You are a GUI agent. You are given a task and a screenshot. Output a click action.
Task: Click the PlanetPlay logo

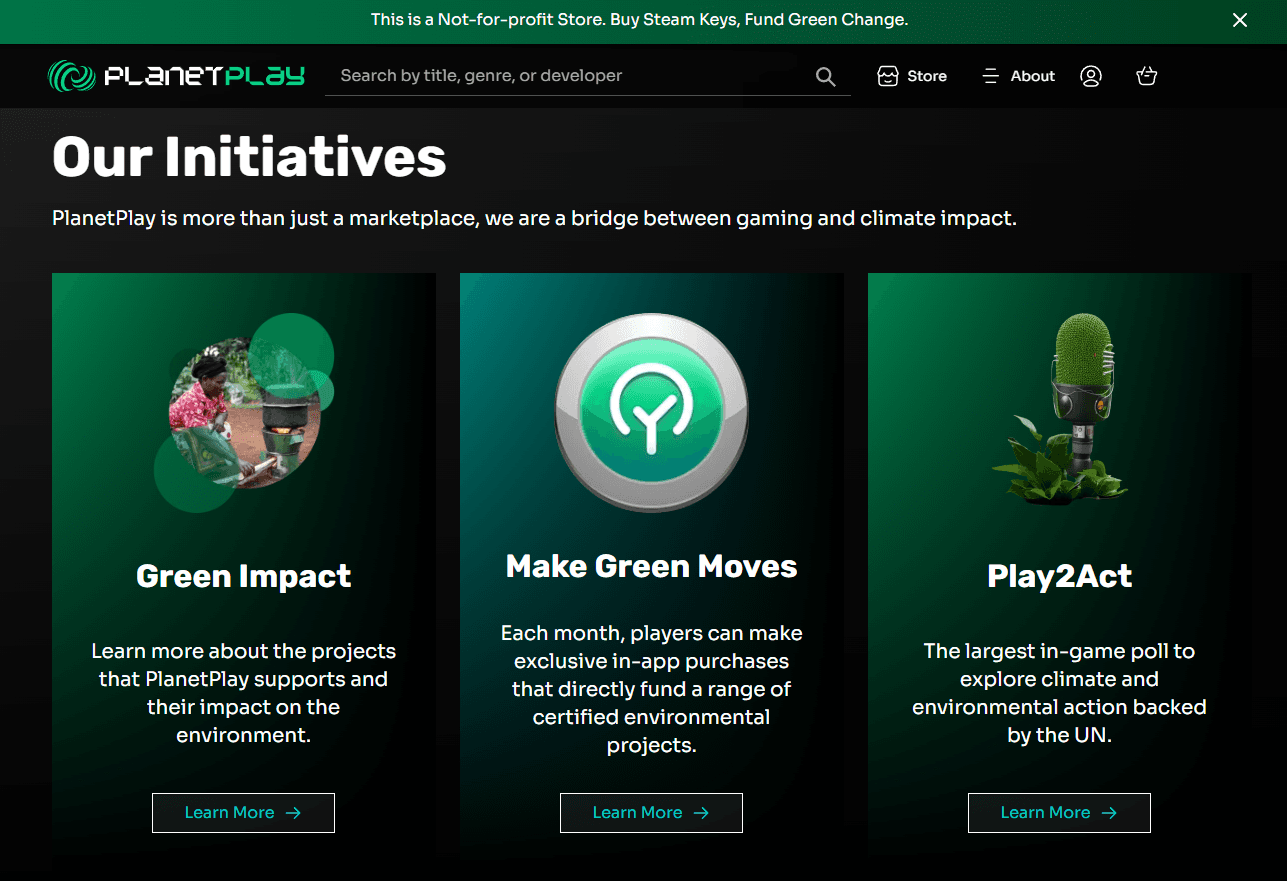(176, 76)
